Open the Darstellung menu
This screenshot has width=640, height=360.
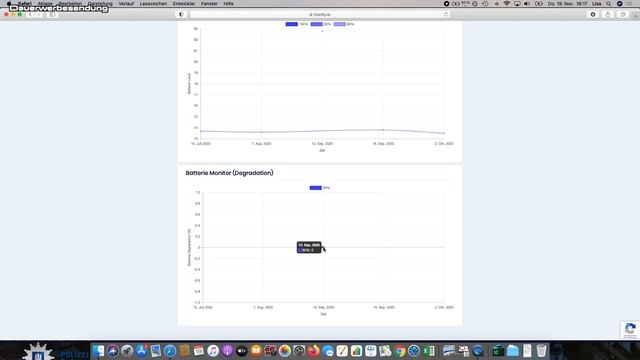pyautogui.click(x=100, y=4)
